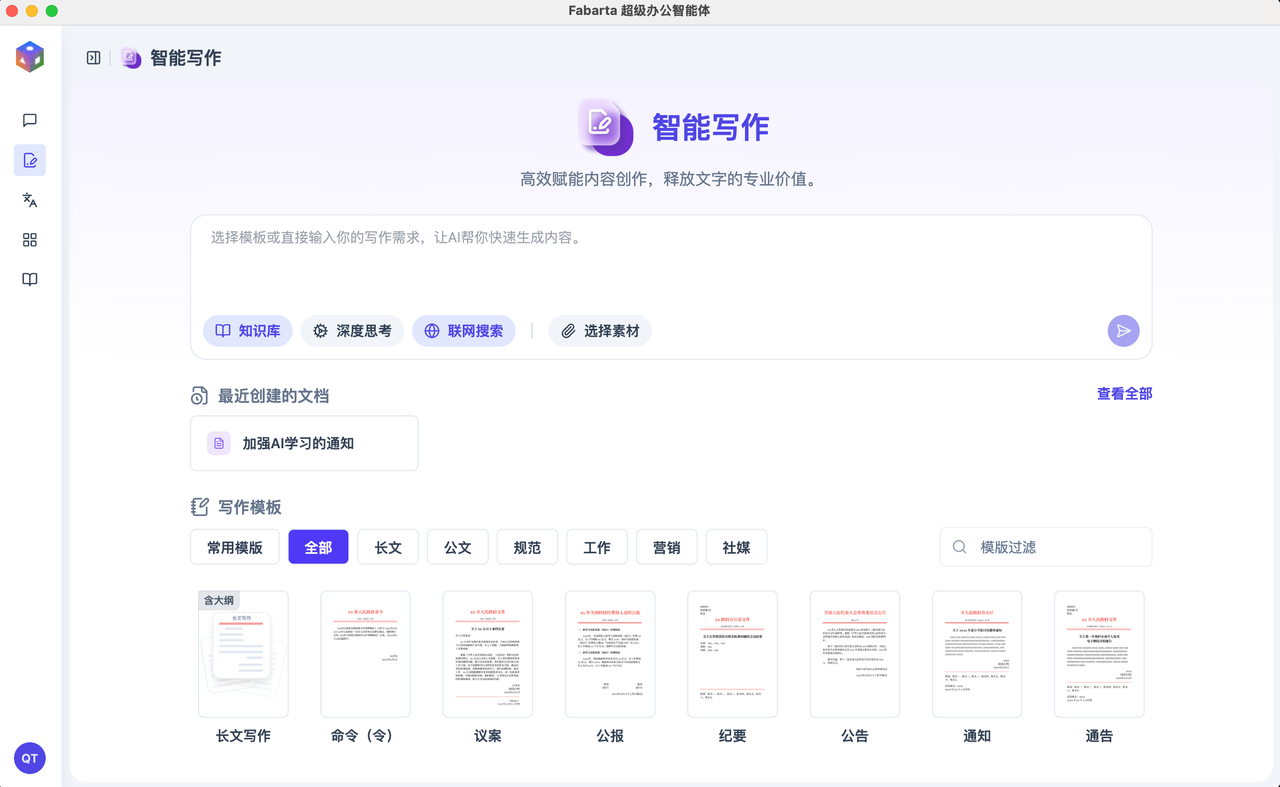
Task: Click the Fabarta logo icon
Action: tap(30, 57)
